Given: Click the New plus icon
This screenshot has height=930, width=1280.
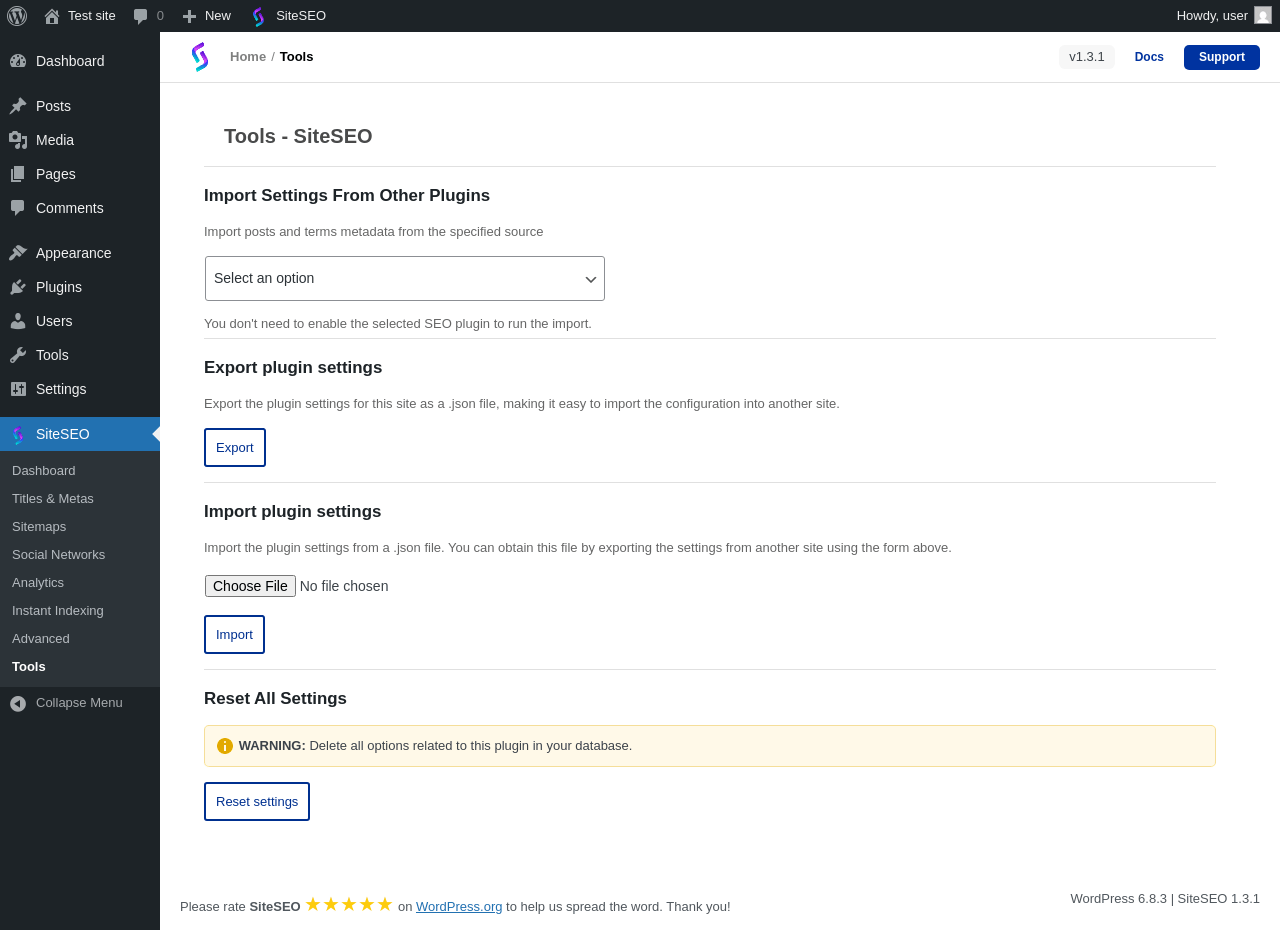Looking at the screenshot, I should click(189, 16).
